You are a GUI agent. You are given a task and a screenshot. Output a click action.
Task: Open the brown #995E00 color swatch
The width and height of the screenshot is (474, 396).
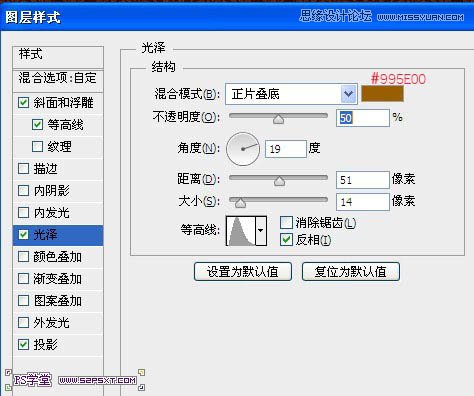click(x=382, y=94)
